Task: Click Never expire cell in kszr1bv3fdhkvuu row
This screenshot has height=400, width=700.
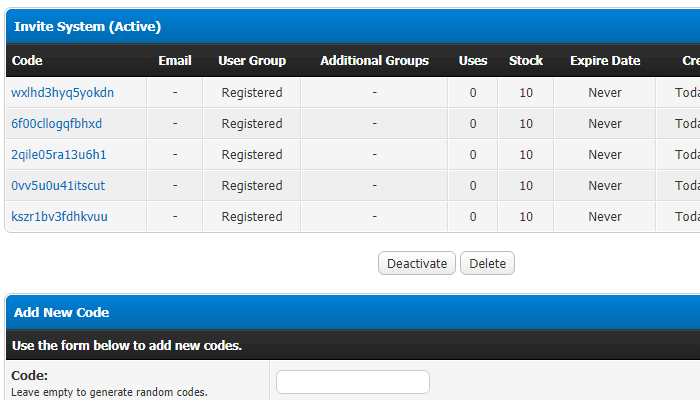Action: [605, 217]
